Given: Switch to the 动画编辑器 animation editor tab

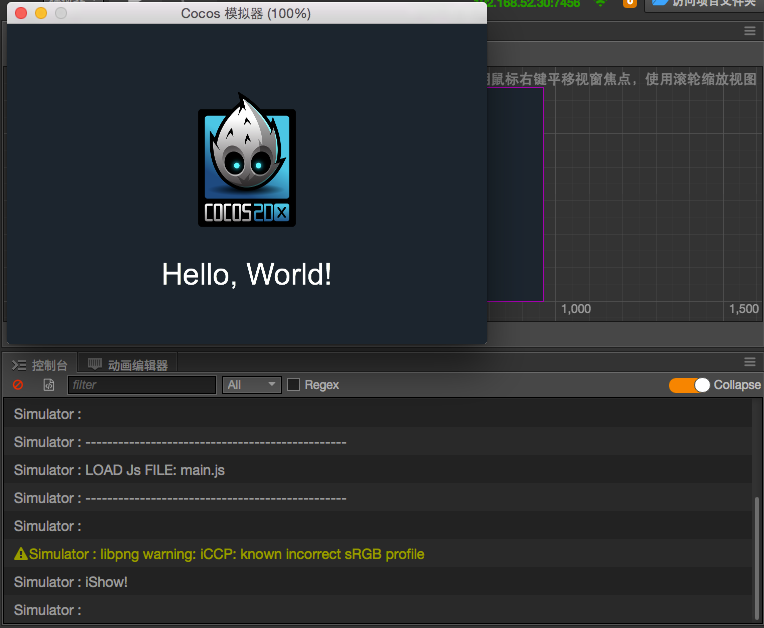Looking at the screenshot, I should (x=129, y=365).
